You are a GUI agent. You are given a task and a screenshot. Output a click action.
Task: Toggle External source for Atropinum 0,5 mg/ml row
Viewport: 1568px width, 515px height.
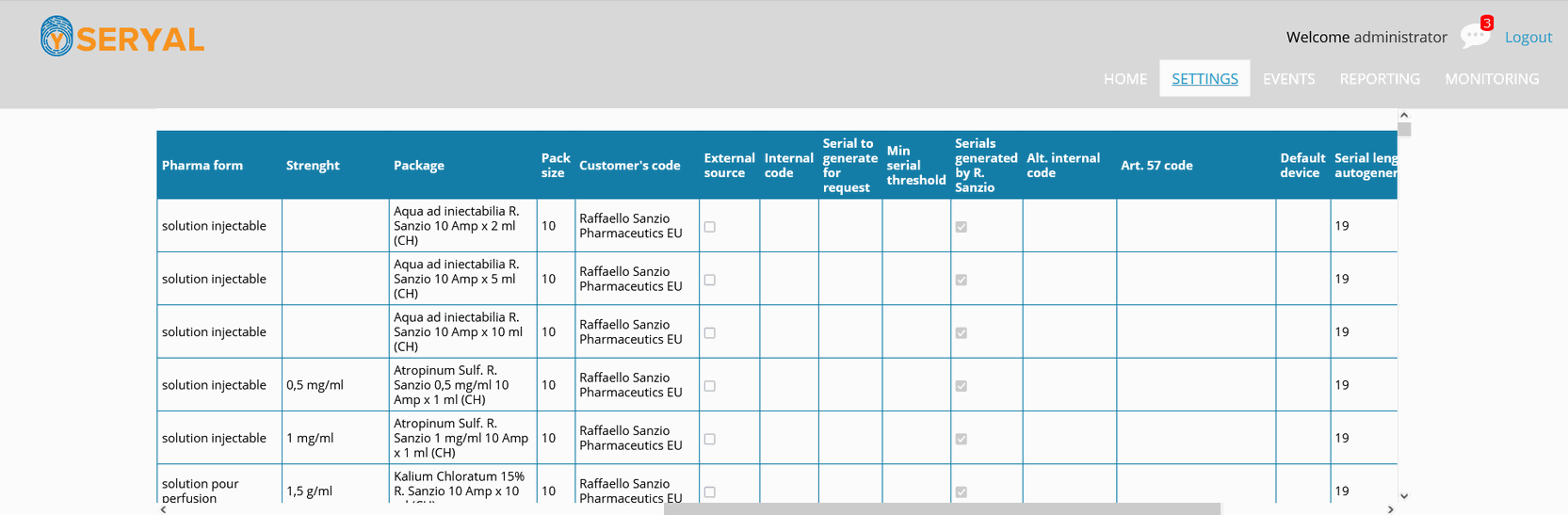710,386
